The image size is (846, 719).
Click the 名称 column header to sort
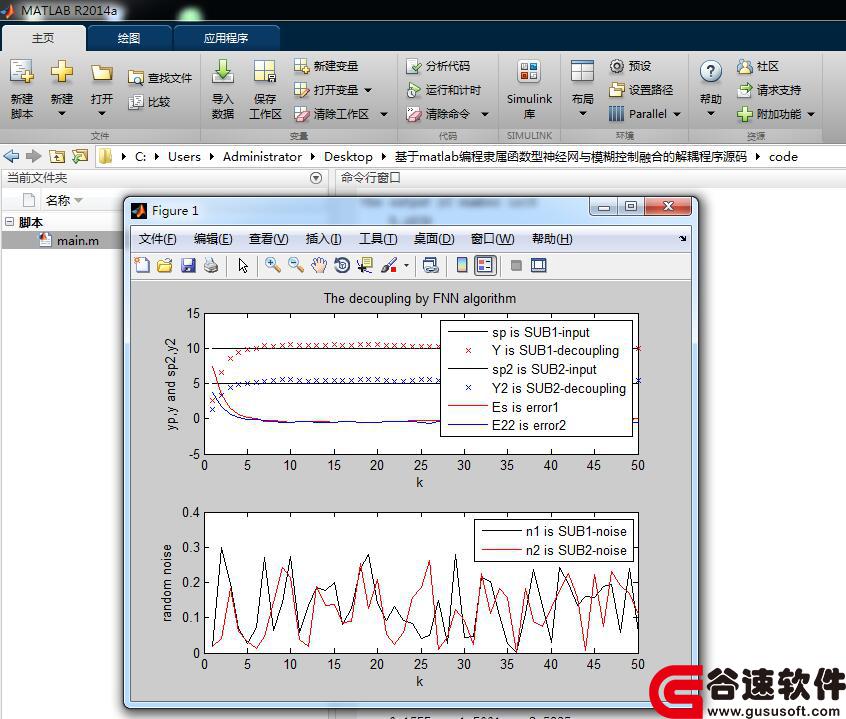(58, 200)
